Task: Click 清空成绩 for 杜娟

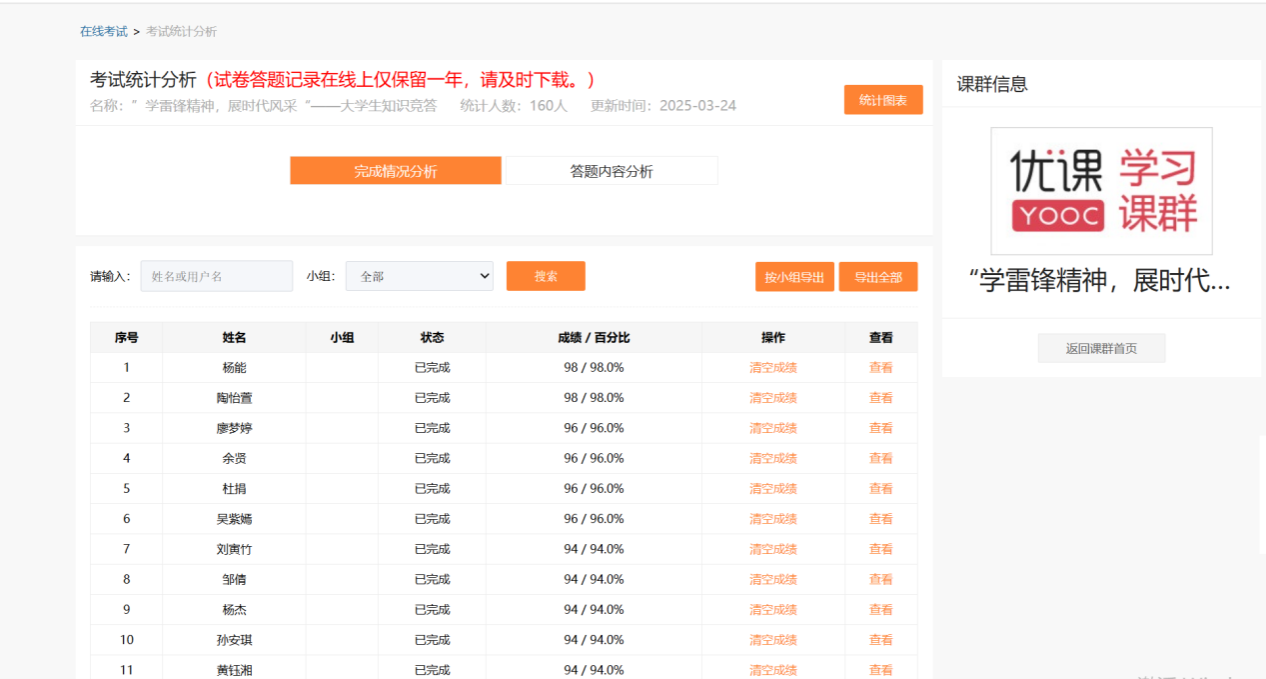Action: click(773, 489)
